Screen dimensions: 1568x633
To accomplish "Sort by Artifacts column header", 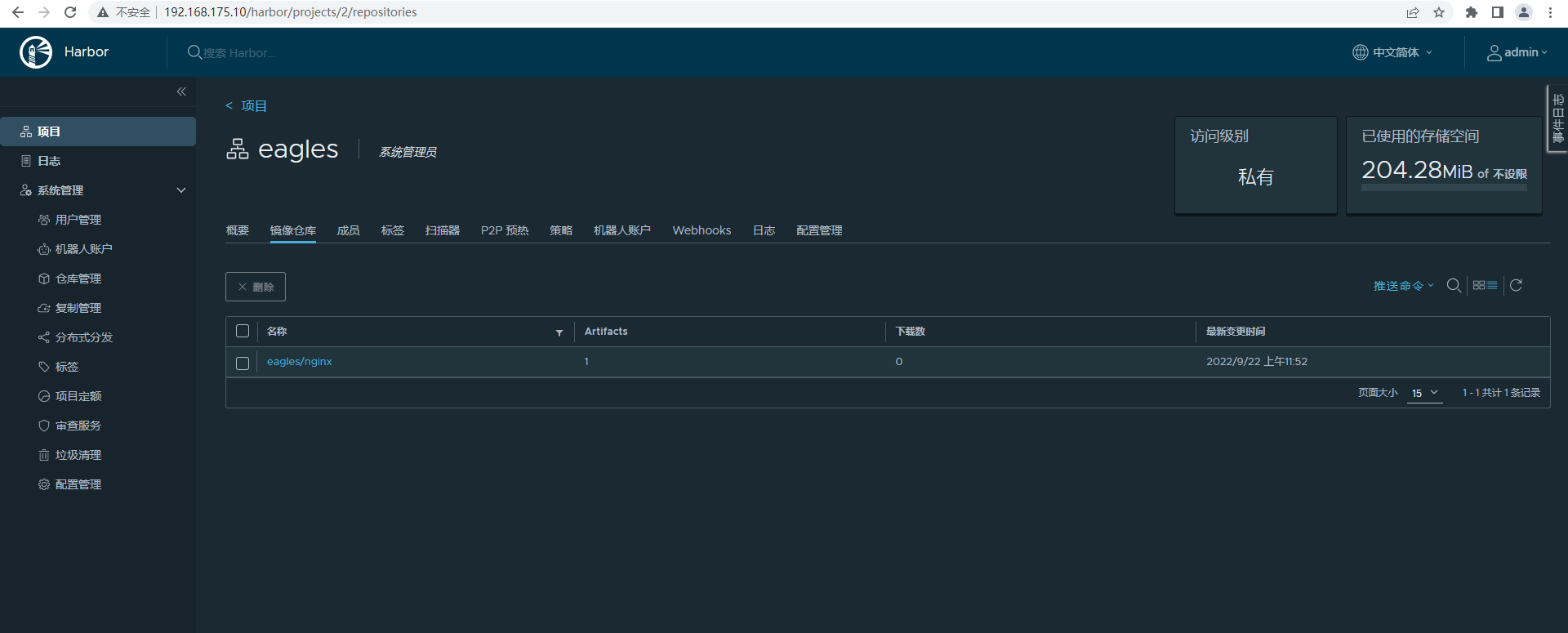I will tap(606, 332).
